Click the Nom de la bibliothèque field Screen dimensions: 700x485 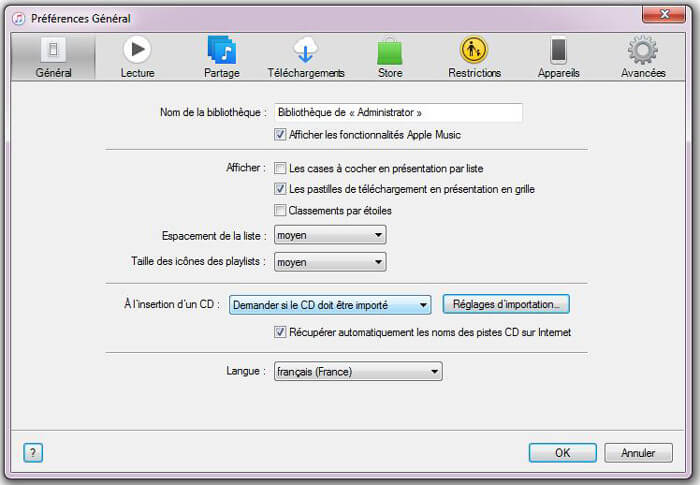(398, 113)
